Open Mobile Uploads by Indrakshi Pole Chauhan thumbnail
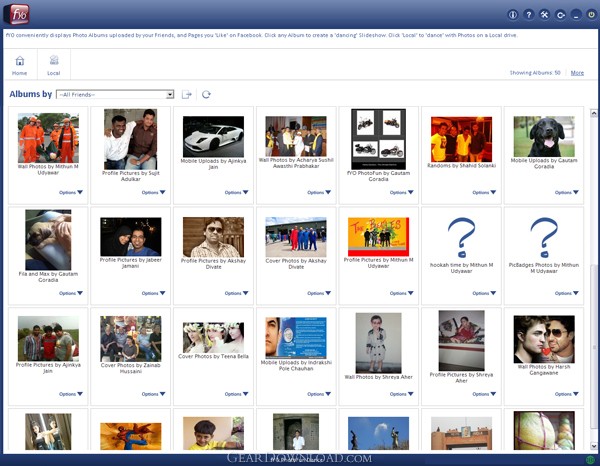This screenshot has width=600, height=466. [296, 337]
